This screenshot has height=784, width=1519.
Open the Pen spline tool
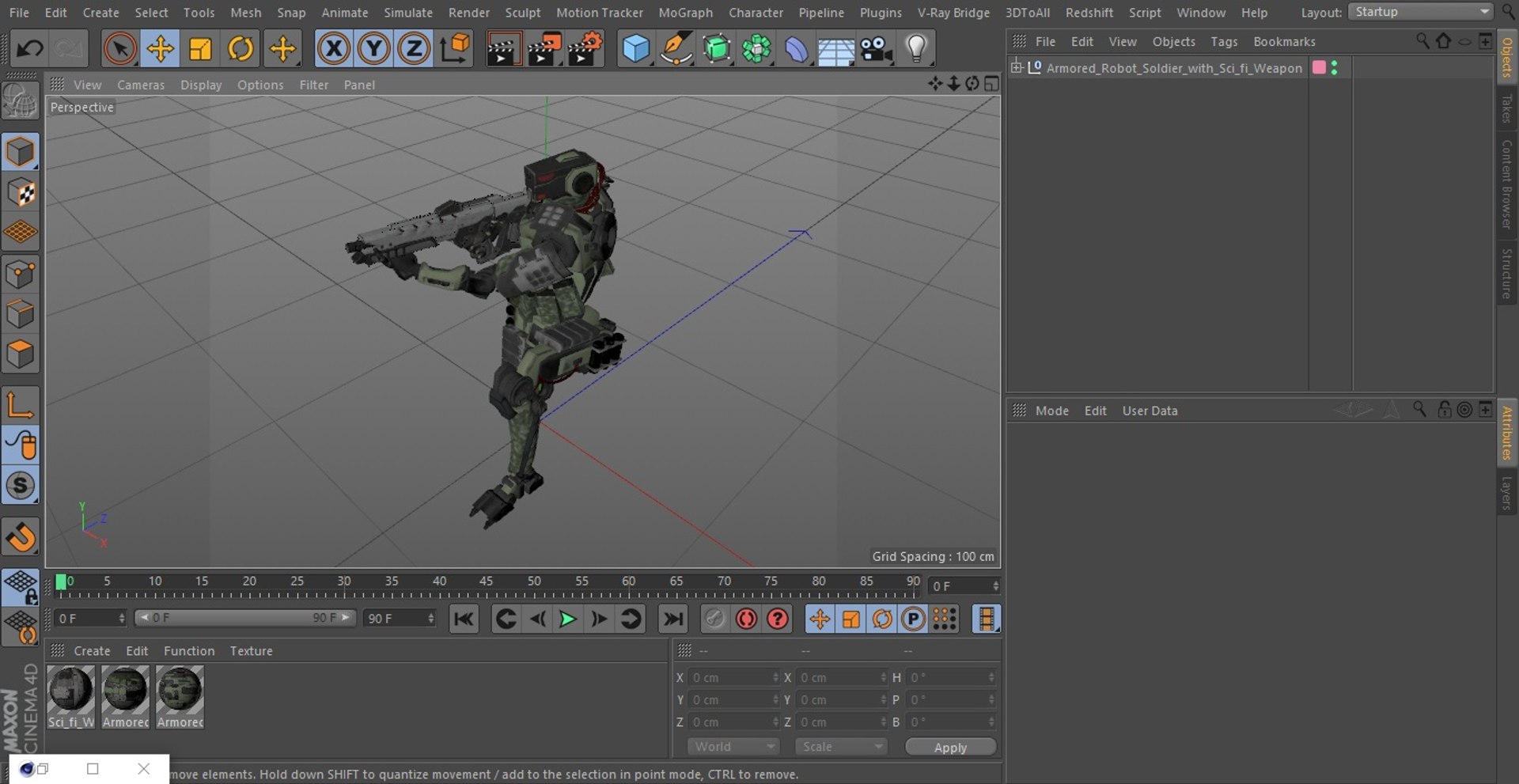click(x=676, y=49)
